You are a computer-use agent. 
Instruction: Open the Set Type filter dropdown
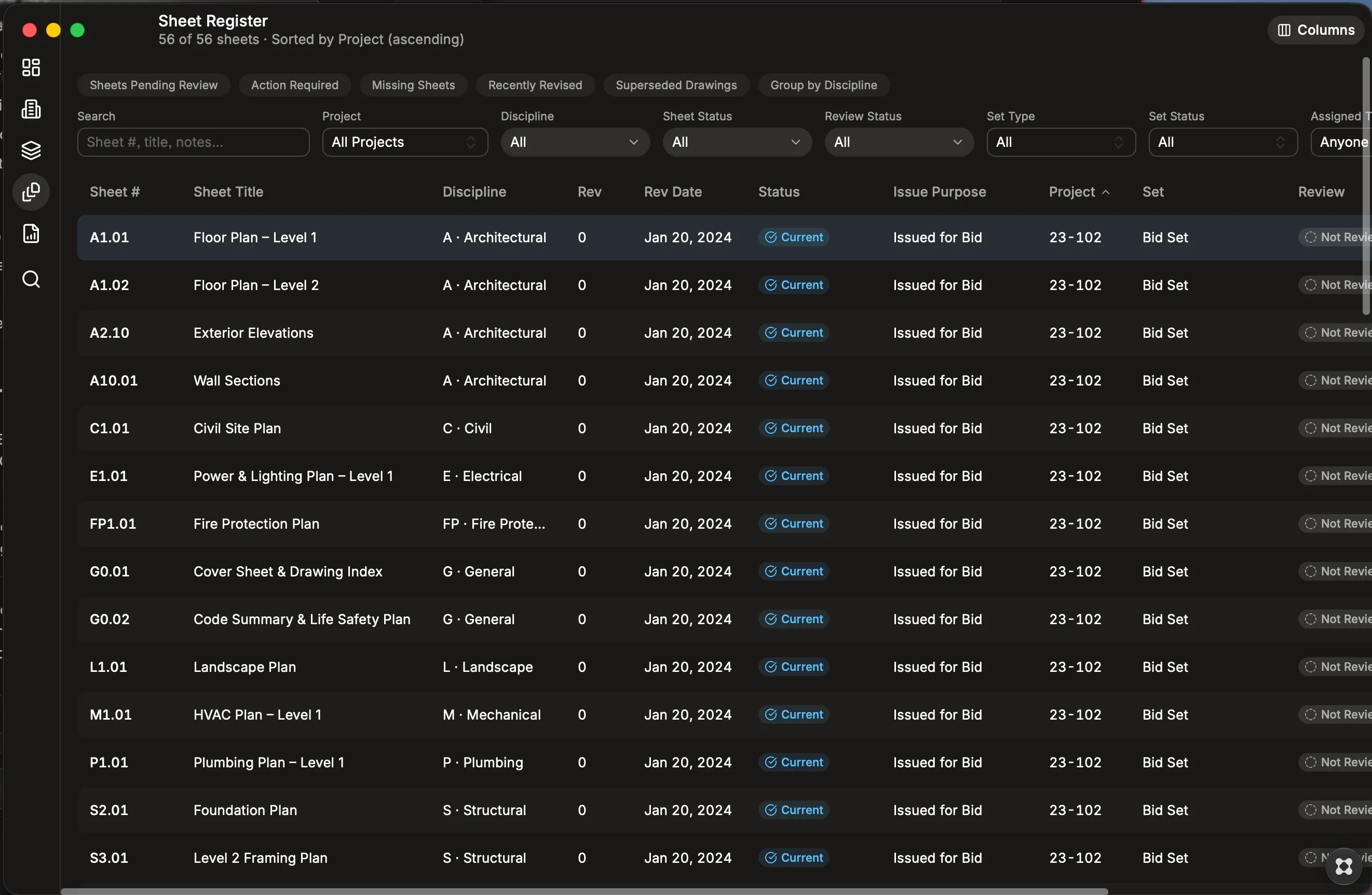coord(1061,142)
